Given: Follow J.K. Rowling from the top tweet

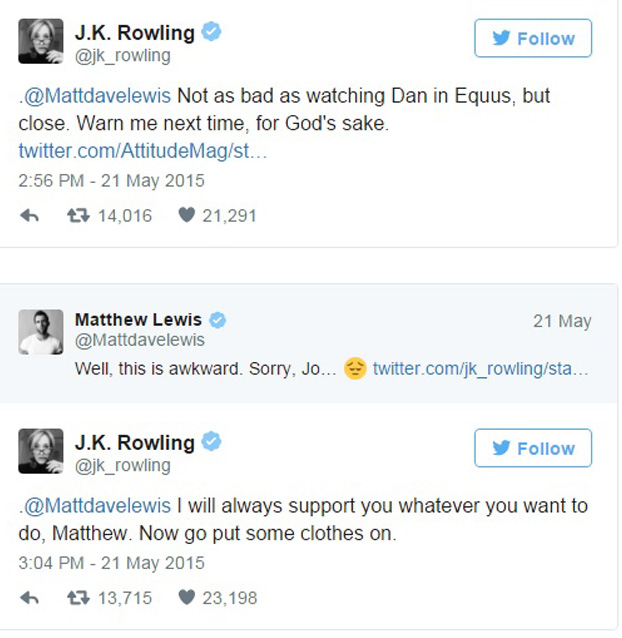Looking at the screenshot, I should (x=533, y=39).
